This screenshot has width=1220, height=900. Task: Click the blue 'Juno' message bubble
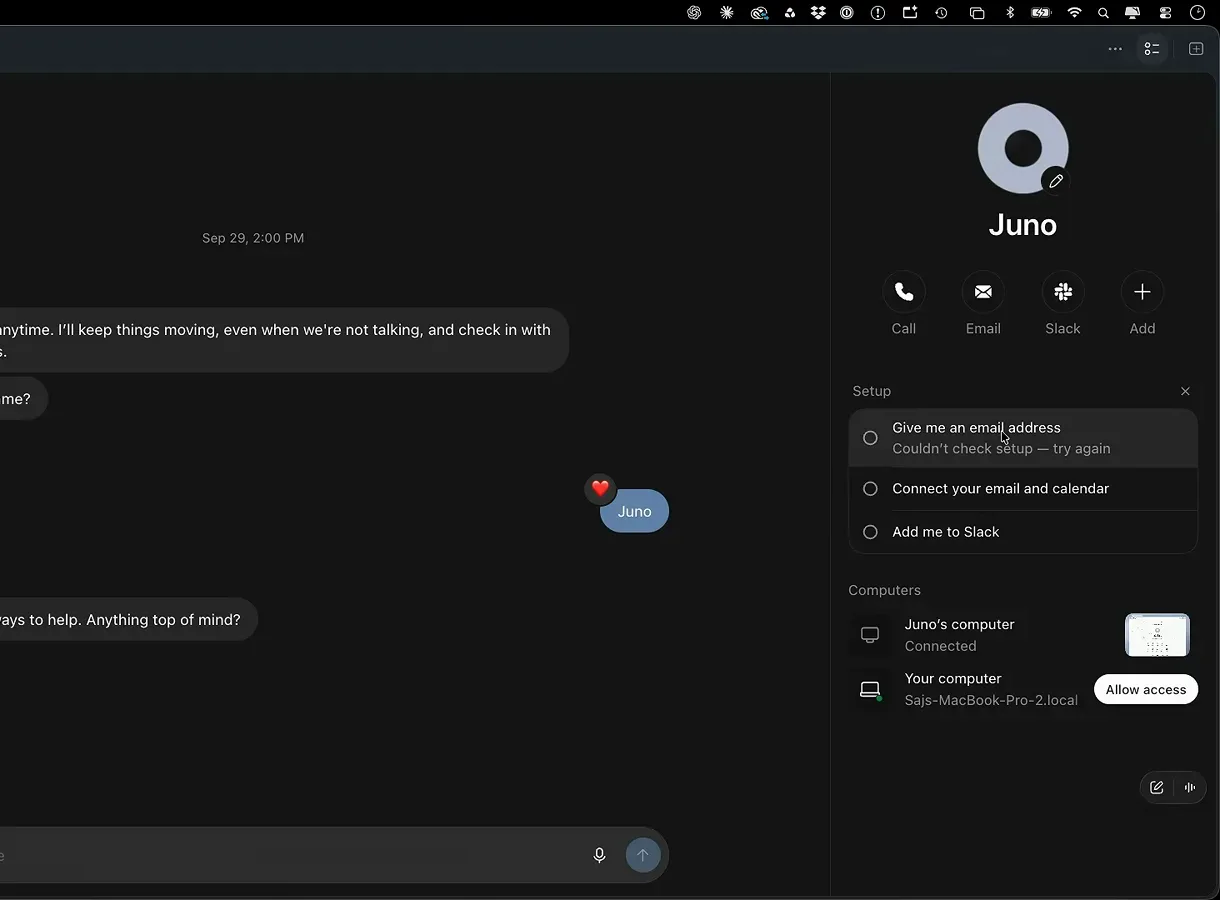pyautogui.click(x=634, y=511)
